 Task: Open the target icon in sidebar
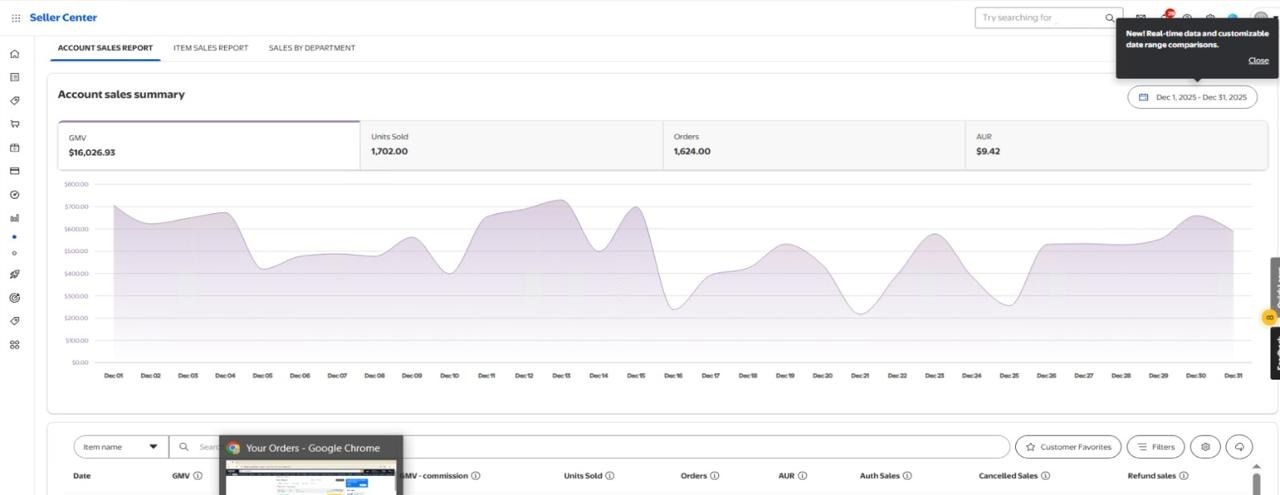pos(14,298)
